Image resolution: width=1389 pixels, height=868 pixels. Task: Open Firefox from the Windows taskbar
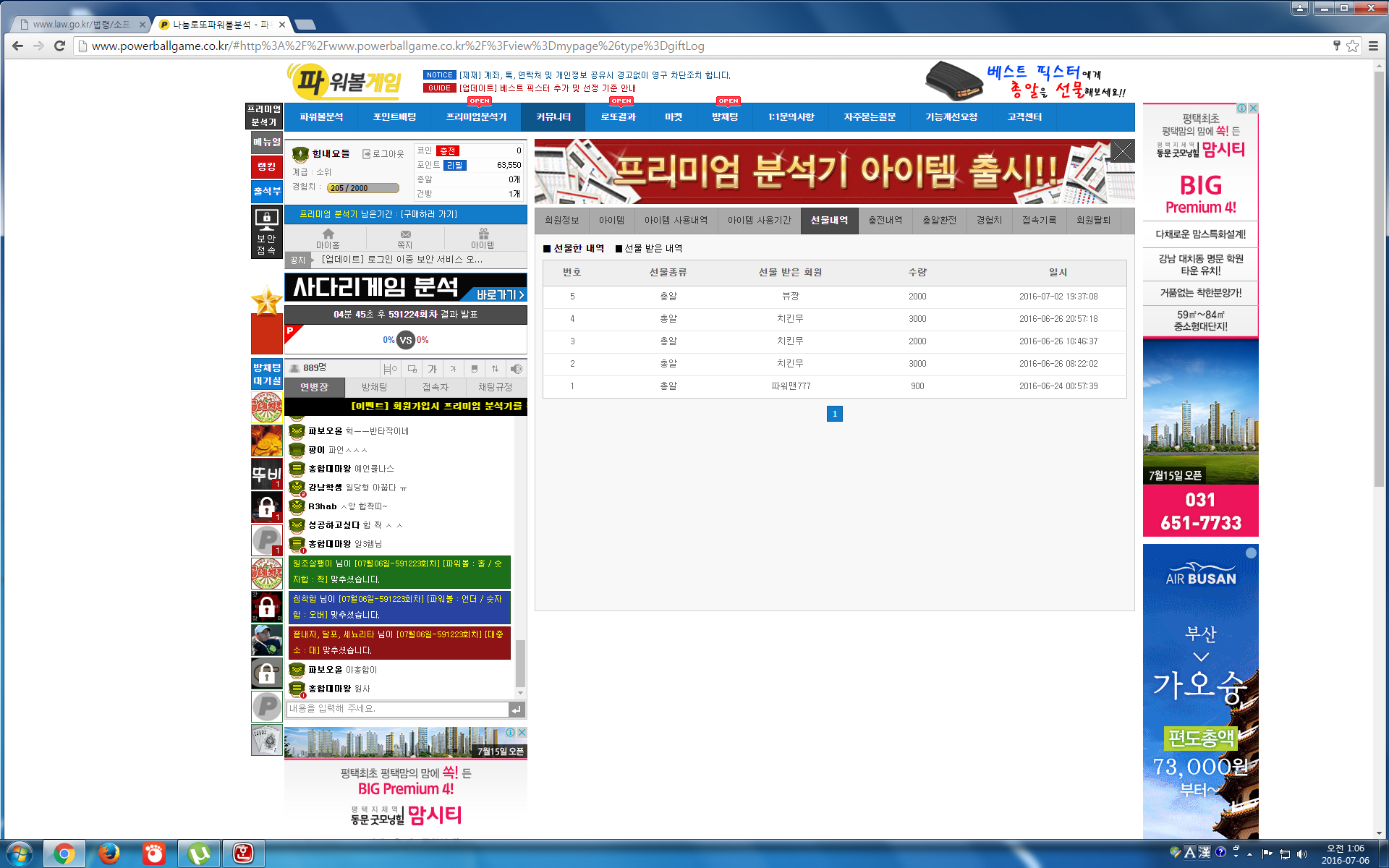(109, 854)
